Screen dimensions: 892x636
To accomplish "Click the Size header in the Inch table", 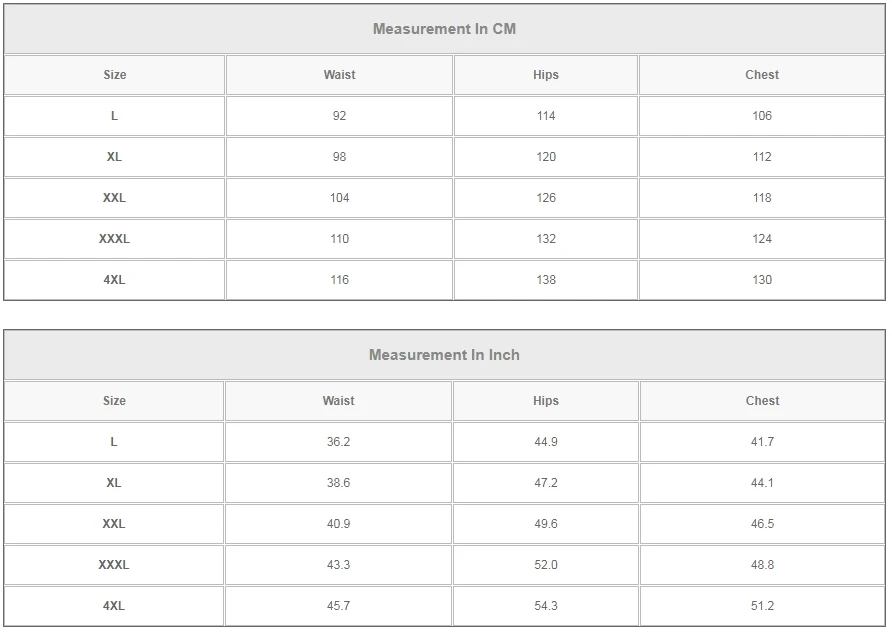I will tap(114, 401).
